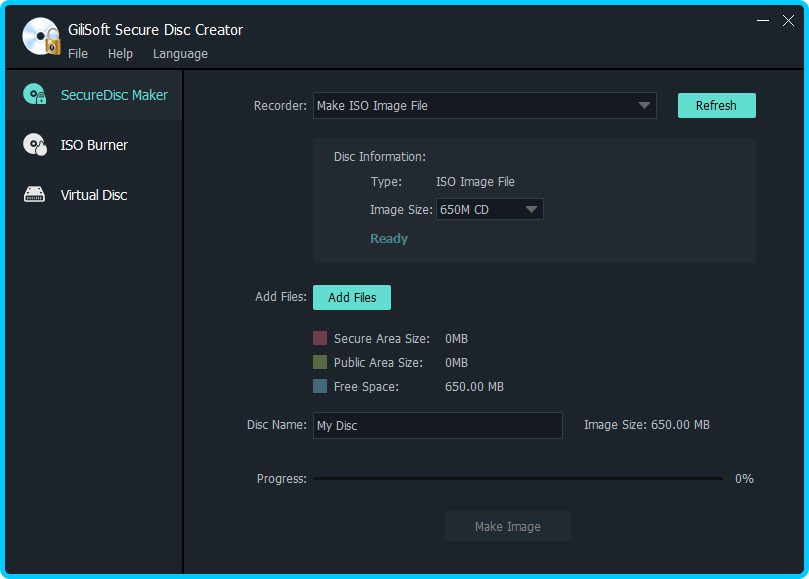The height and width of the screenshot is (579, 809).
Task: Click the Progress bar
Action: pyautogui.click(x=517, y=478)
